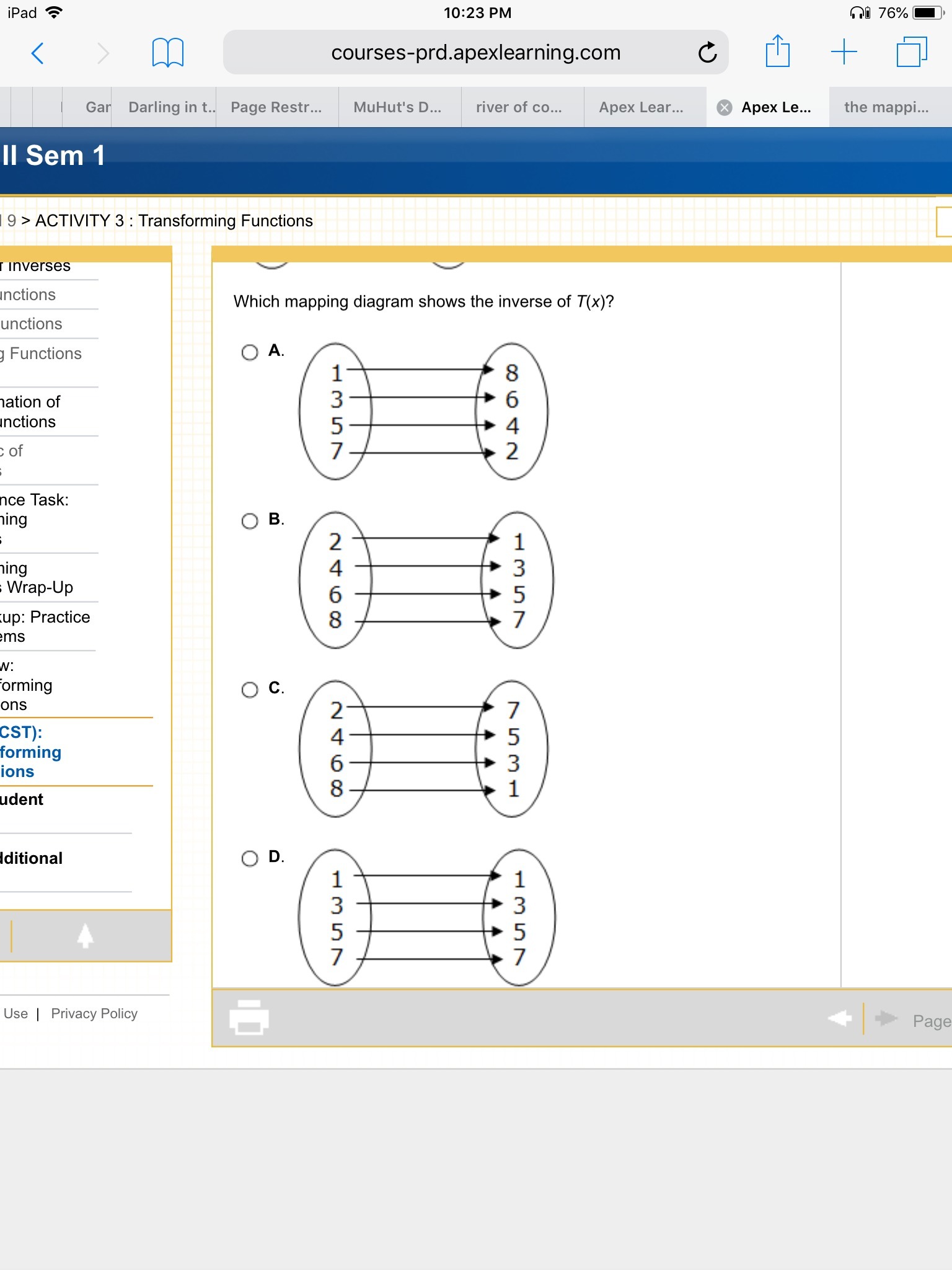This screenshot has height=1270, width=952.
Task: Add a new tab with plus icon
Action: (844, 51)
